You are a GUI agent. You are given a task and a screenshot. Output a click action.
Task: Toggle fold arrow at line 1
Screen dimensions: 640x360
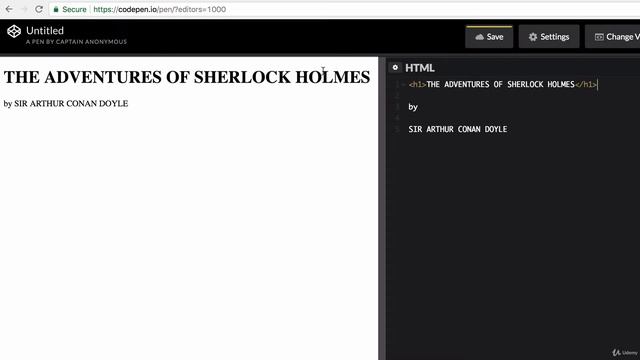(404, 84)
